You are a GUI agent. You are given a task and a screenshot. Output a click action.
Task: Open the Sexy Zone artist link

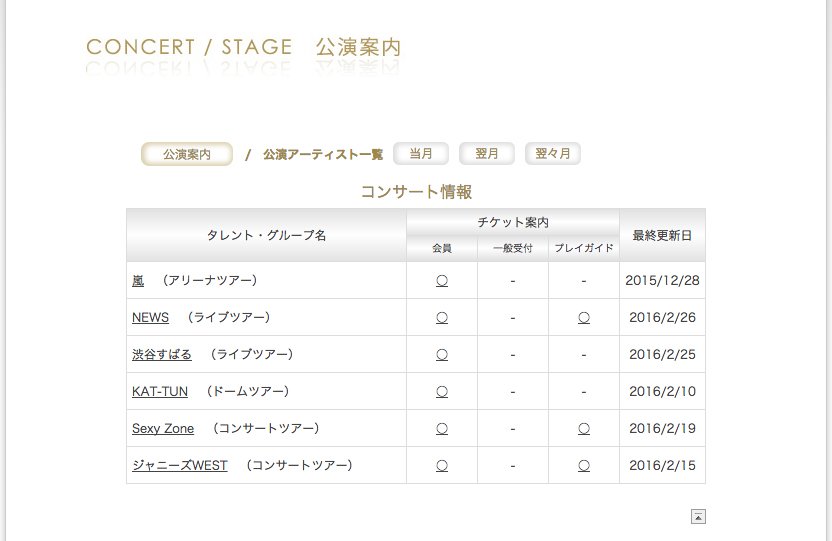click(x=163, y=429)
